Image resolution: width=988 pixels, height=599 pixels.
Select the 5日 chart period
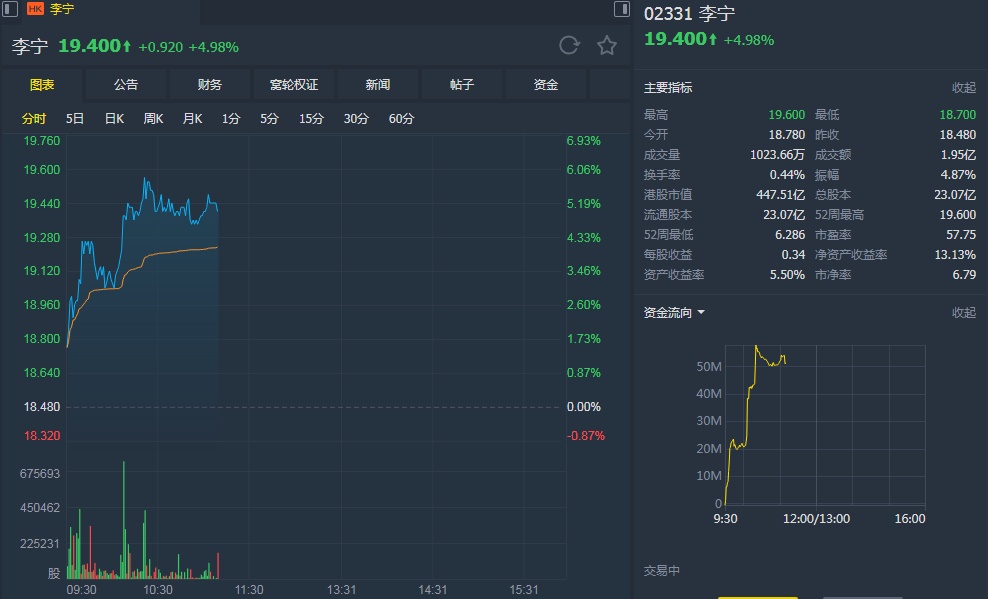pos(75,119)
